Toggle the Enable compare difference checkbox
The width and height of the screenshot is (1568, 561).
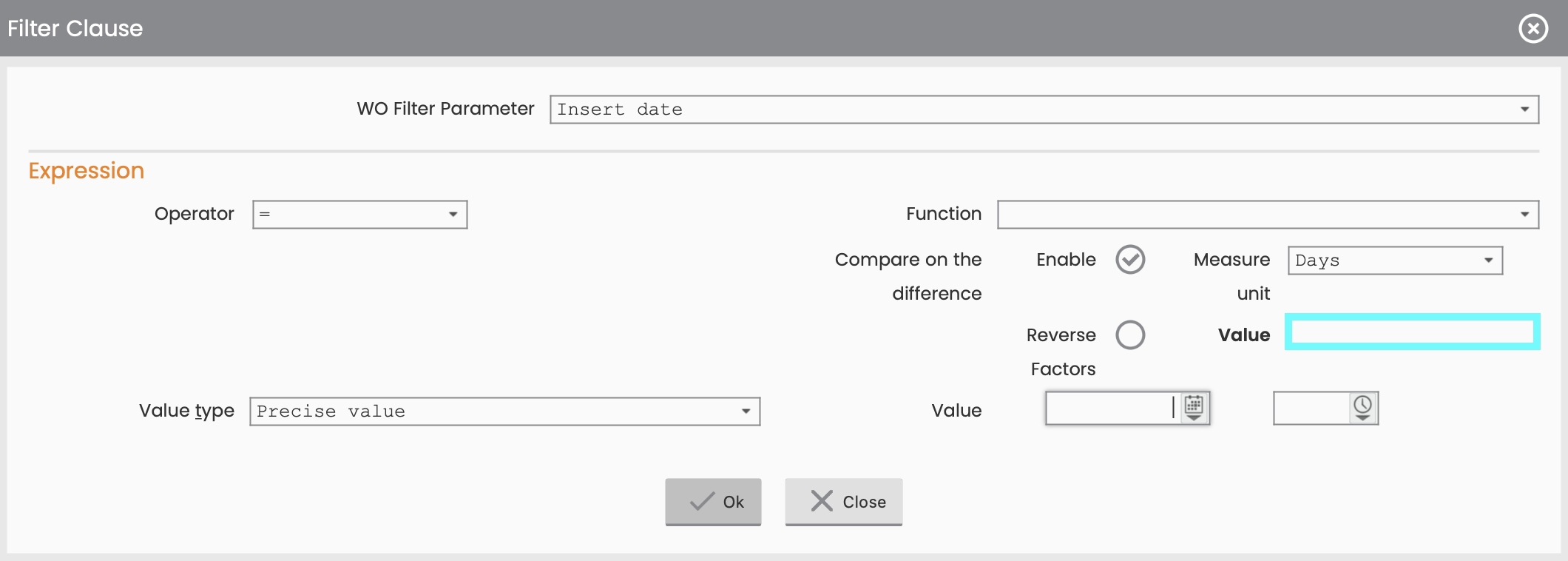1130,260
